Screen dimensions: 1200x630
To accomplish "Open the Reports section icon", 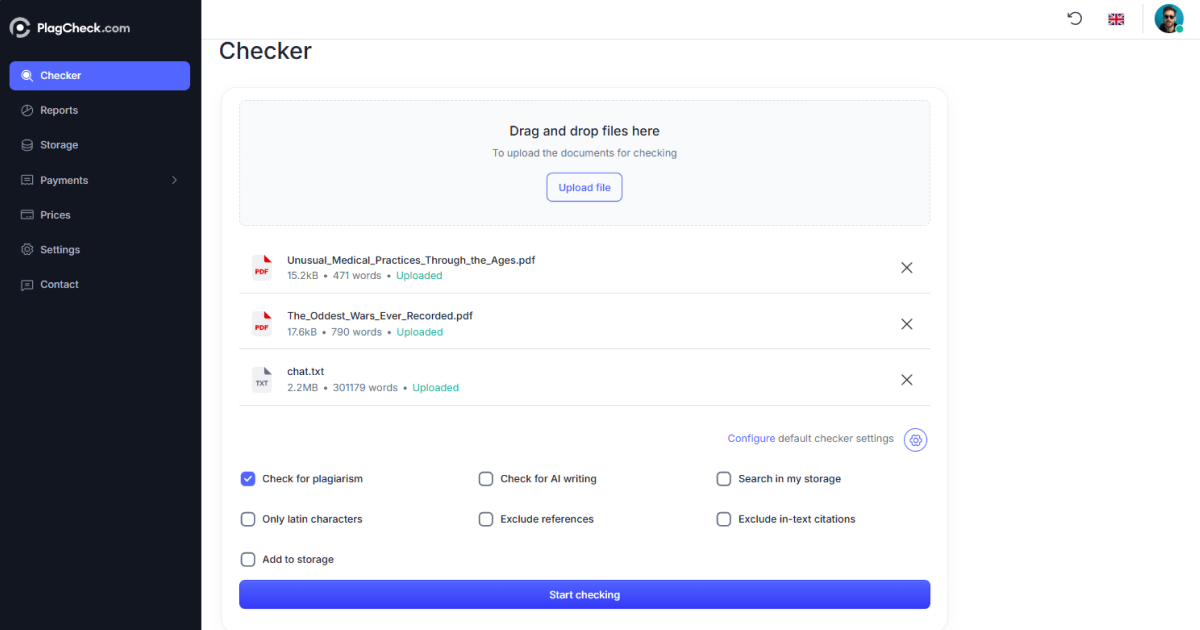I will [28, 110].
